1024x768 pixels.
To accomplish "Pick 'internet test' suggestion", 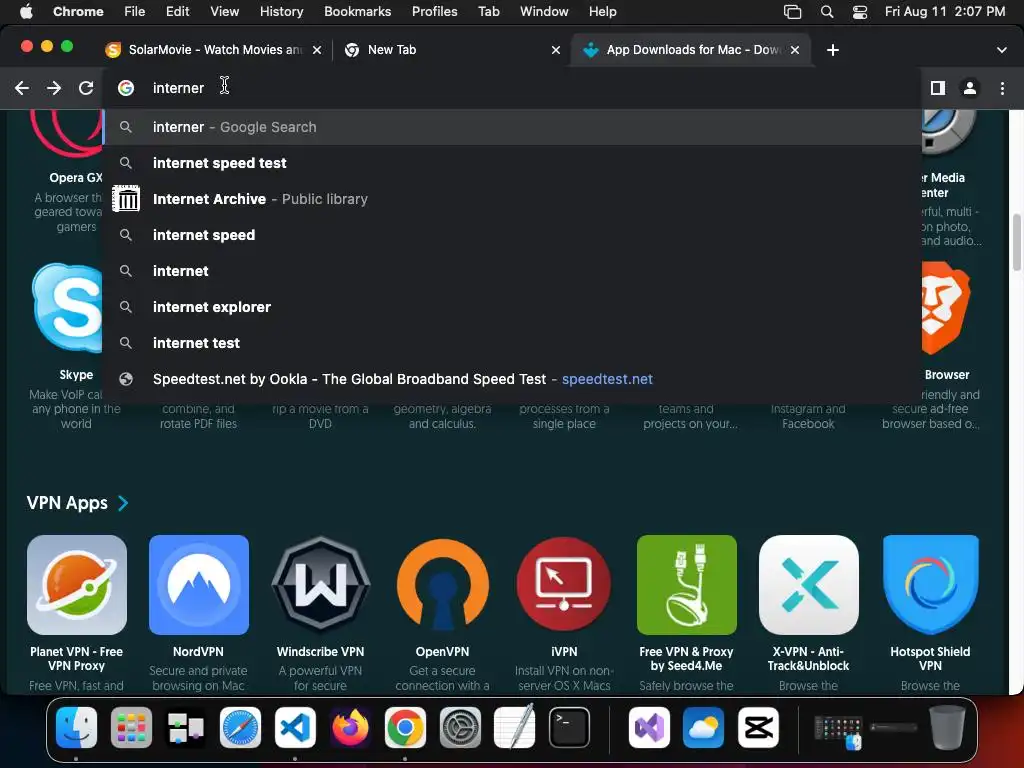I will click(513, 343).
